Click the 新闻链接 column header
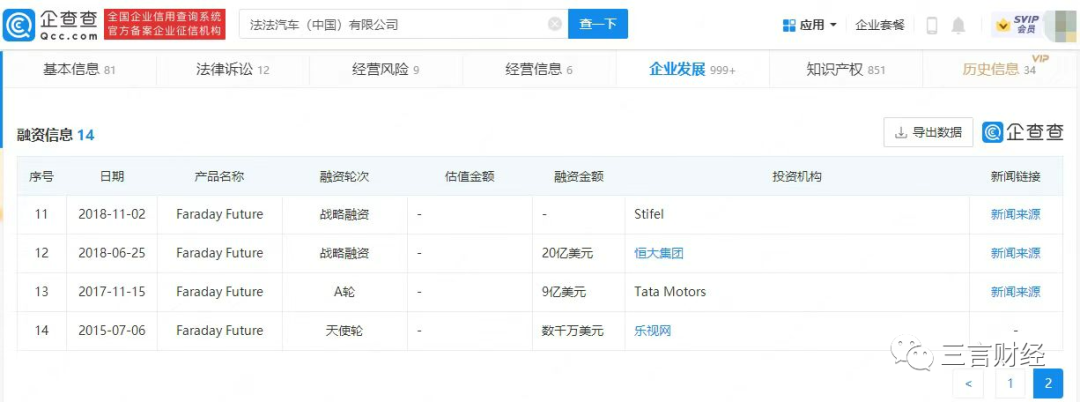 tap(1015, 176)
